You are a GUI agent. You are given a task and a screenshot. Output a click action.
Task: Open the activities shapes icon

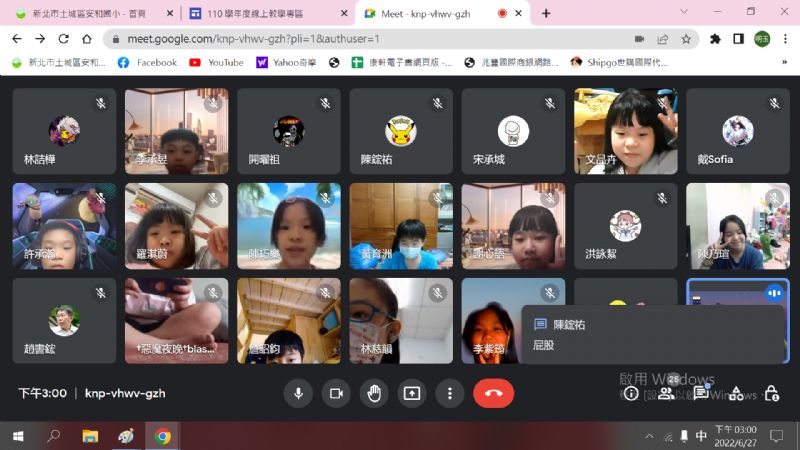tap(736, 393)
